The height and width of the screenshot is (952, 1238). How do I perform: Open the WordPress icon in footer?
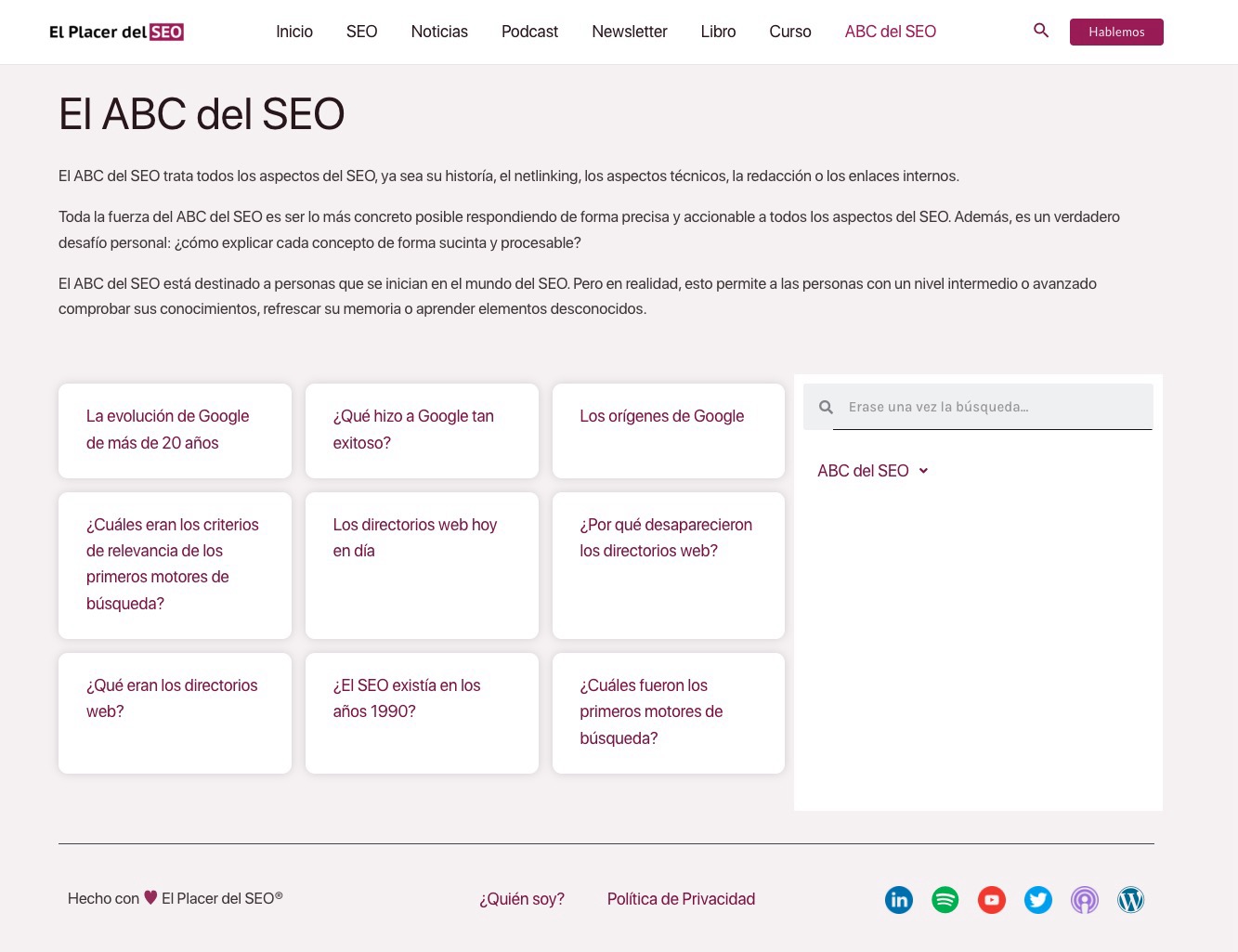tap(1130, 899)
